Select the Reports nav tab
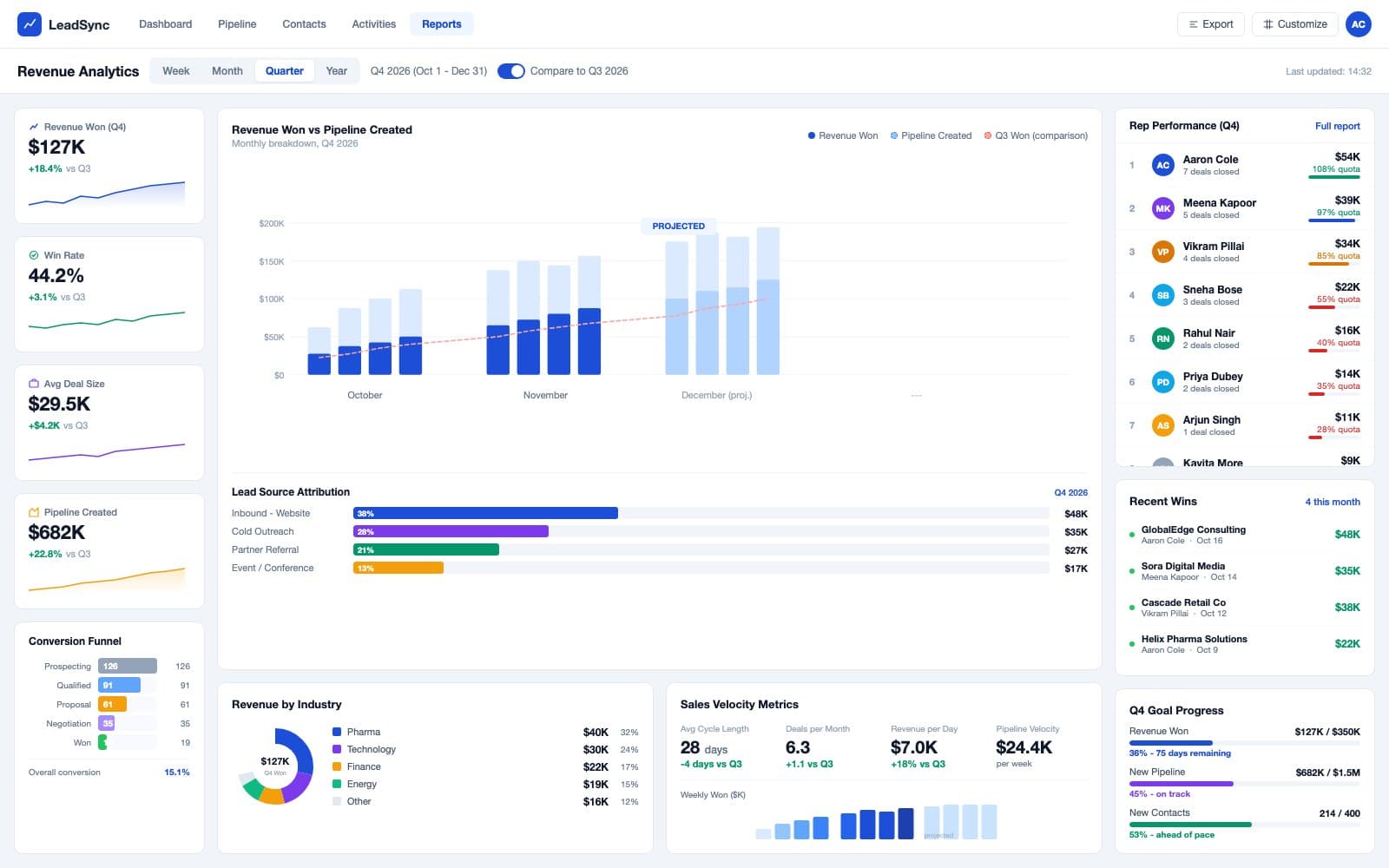1389x868 pixels. (442, 24)
